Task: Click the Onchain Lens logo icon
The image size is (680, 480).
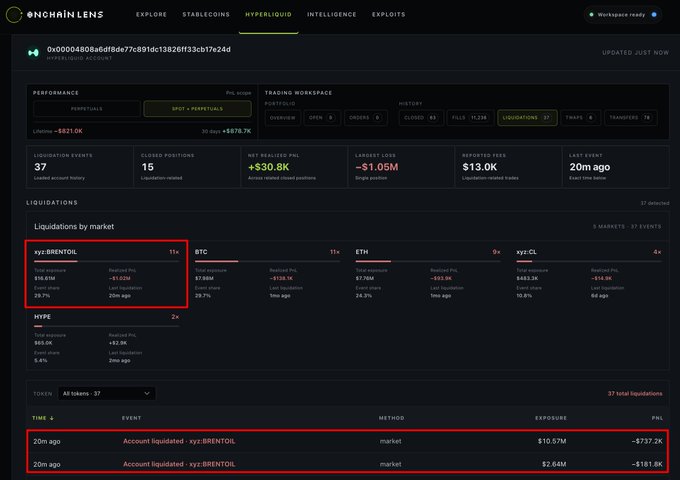Action: click(14, 14)
